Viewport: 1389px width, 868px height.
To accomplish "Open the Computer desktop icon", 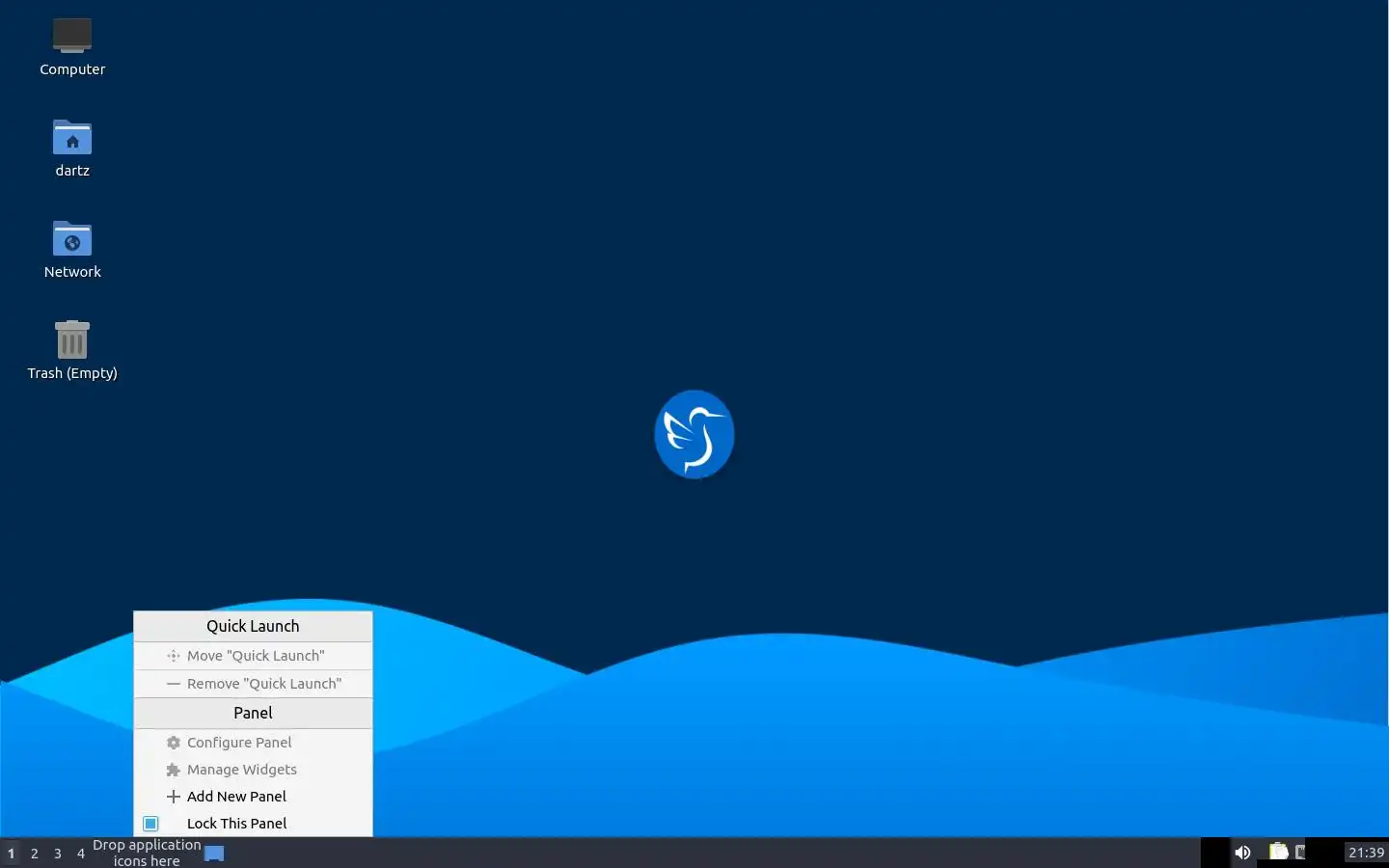I will pyautogui.click(x=72, y=46).
